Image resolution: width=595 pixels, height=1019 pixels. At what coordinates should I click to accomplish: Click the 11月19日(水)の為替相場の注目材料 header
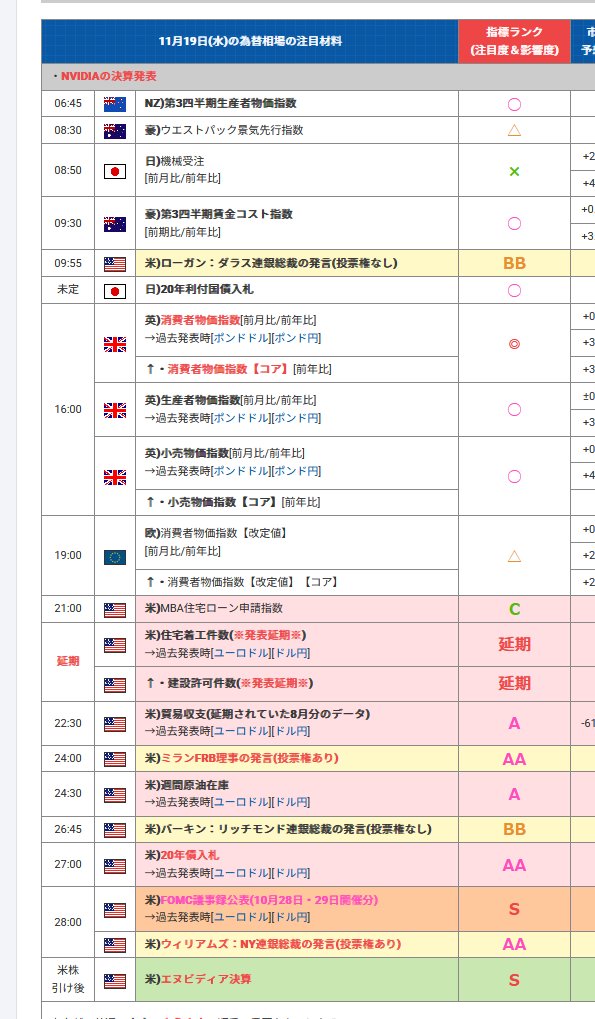(250, 41)
